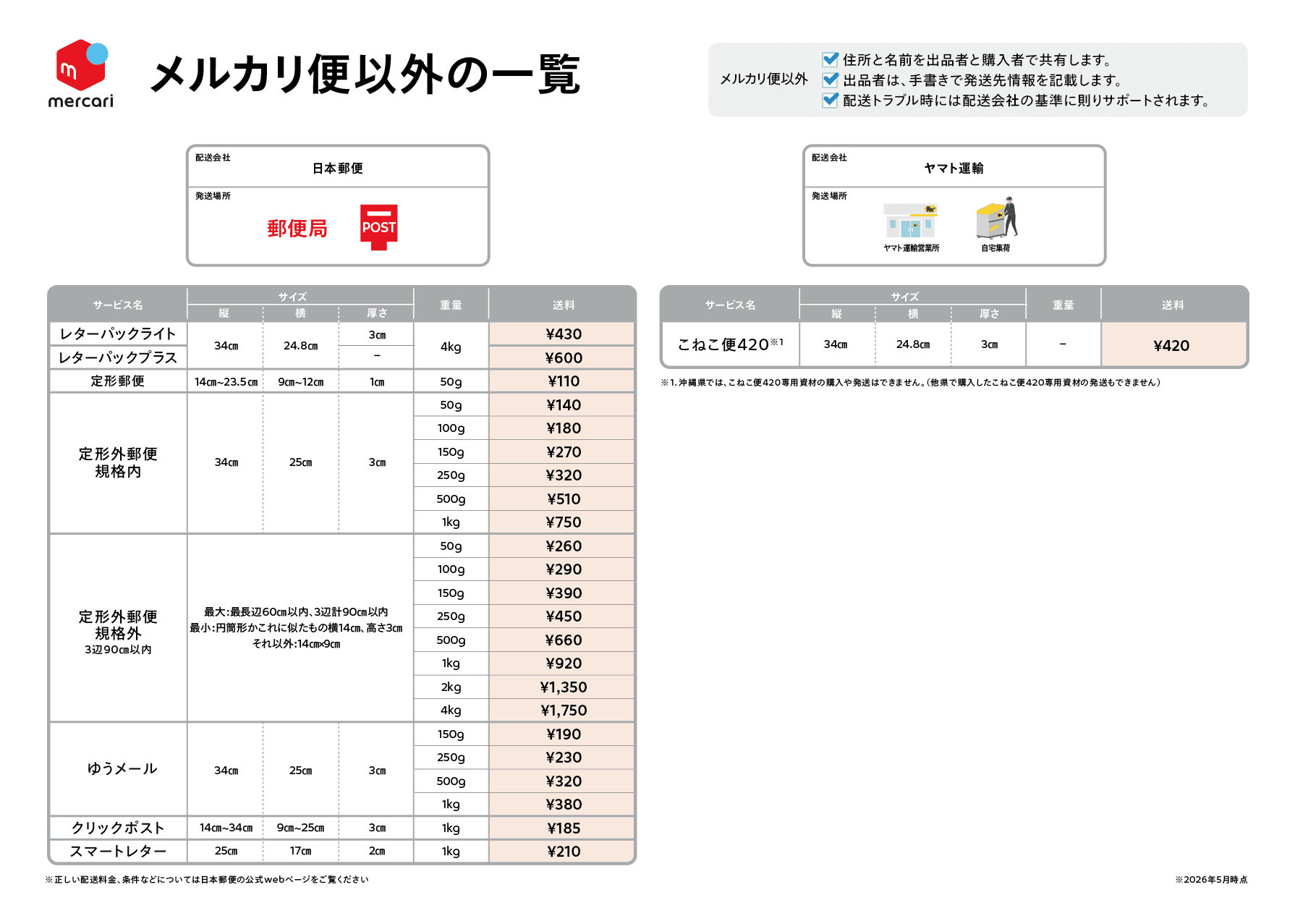Click the 定形郵便 service name
The image size is (1295, 924).
coord(118,381)
